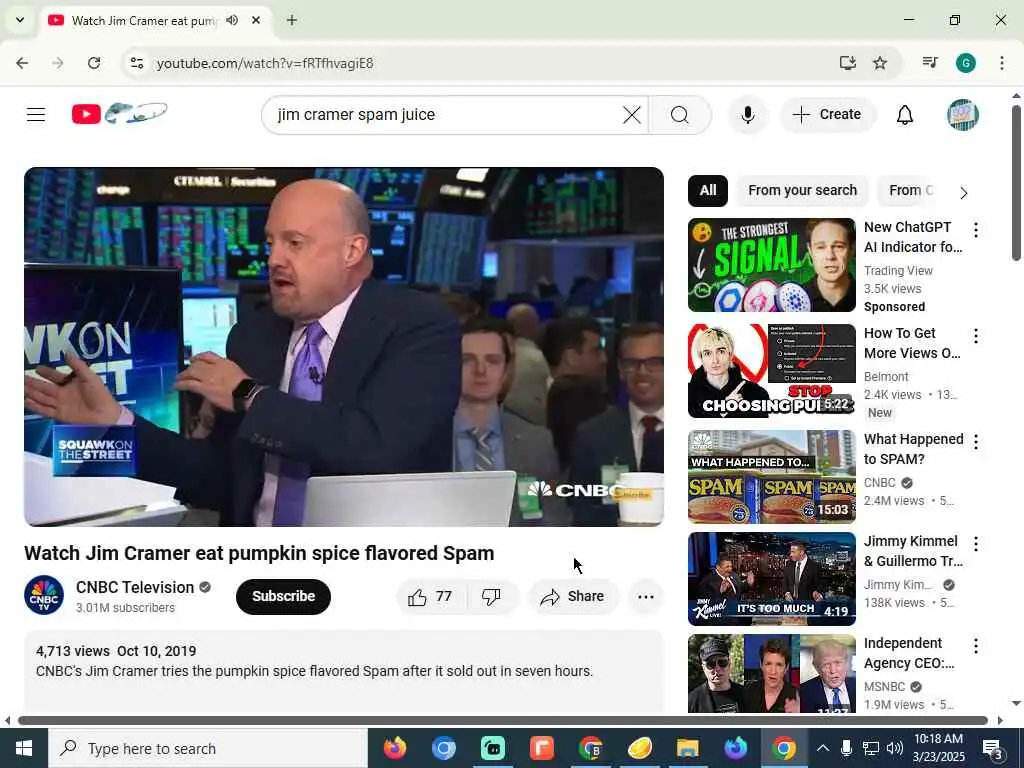Open The Strongest Signal thumbnail
This screenshot has width=1024, height=768.
coord(771,264)
